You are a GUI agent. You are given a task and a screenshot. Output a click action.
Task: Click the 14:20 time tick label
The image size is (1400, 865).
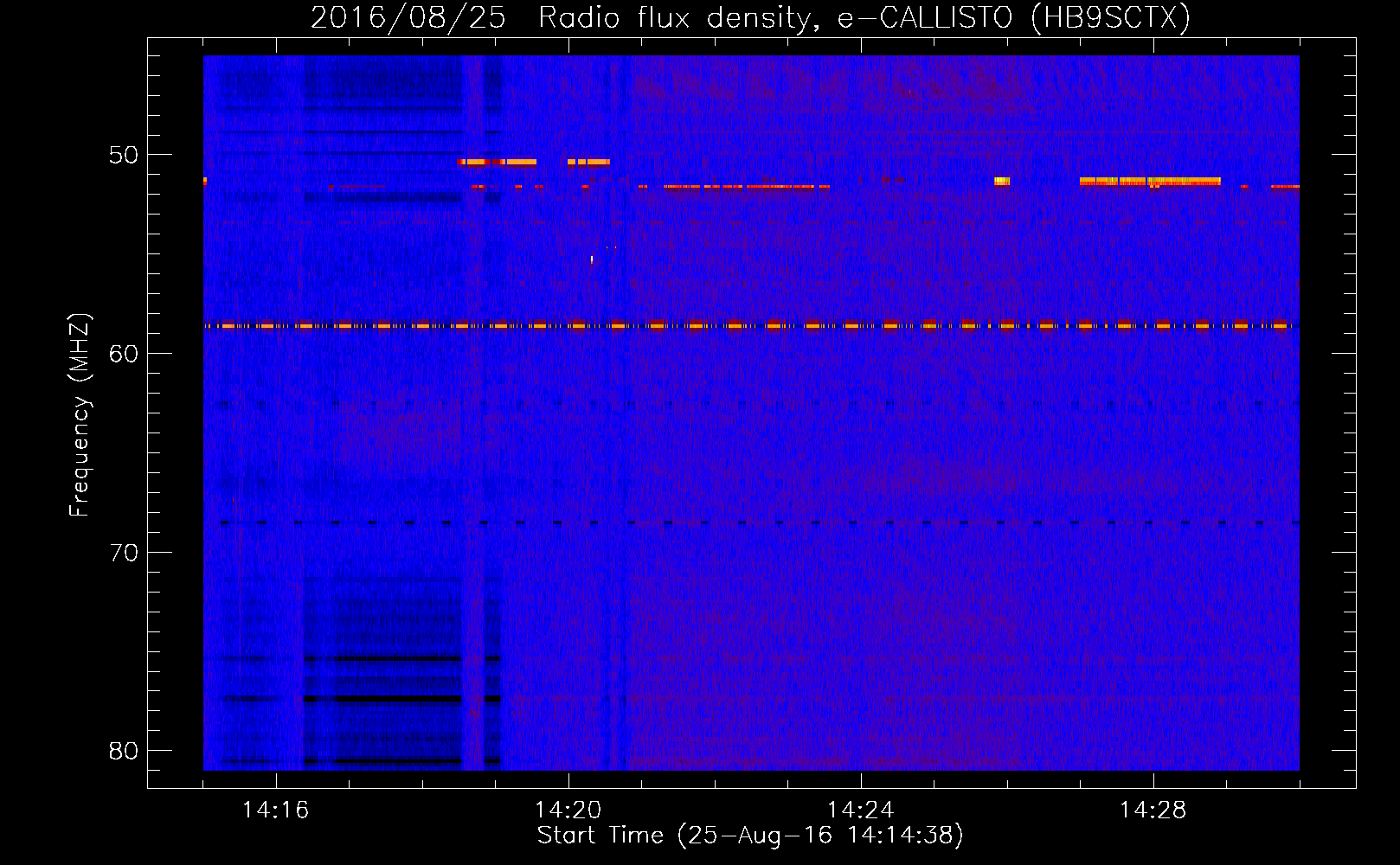click(x=568, y=811)
